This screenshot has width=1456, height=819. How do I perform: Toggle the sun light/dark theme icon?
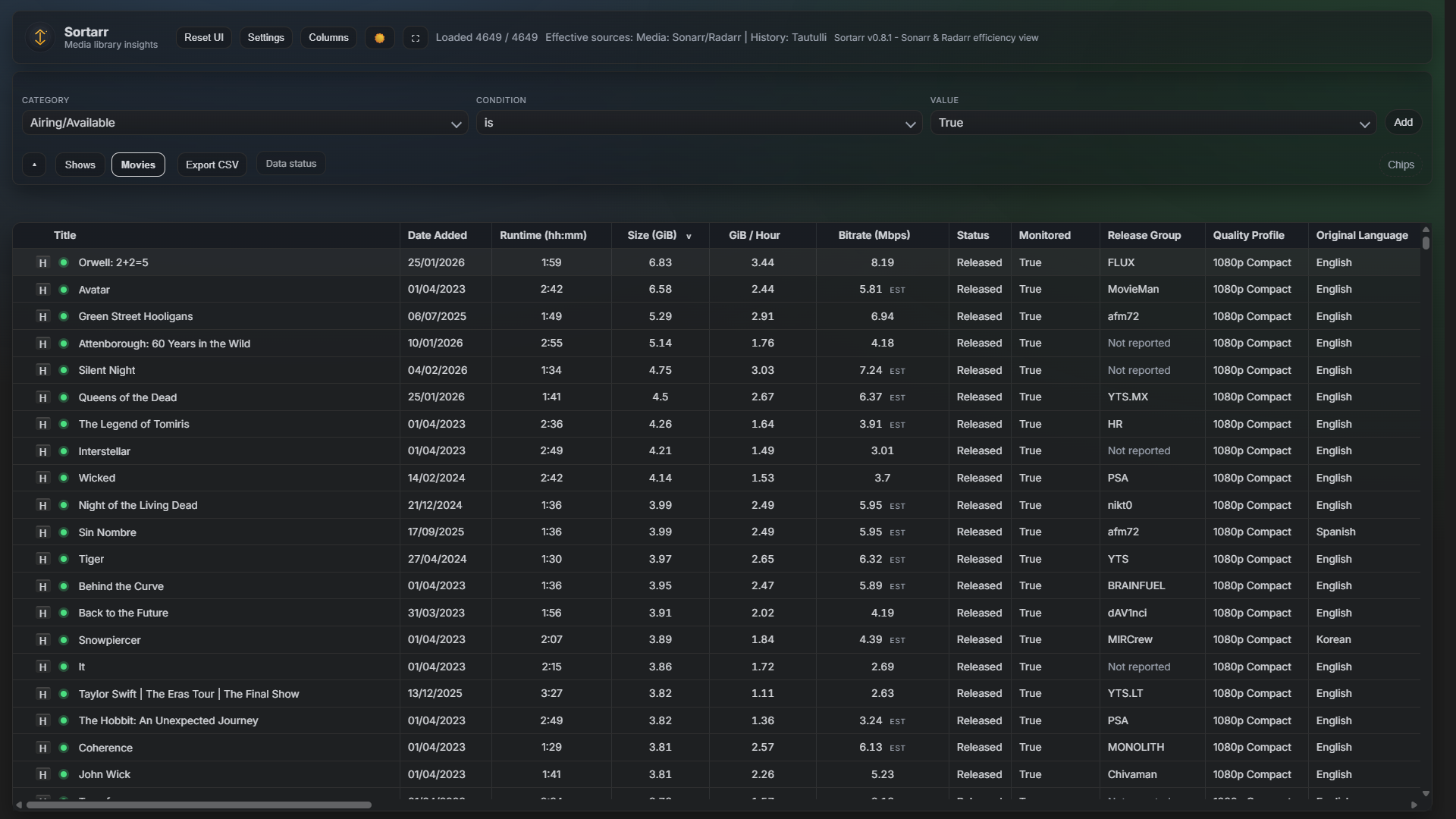[379, 38]
